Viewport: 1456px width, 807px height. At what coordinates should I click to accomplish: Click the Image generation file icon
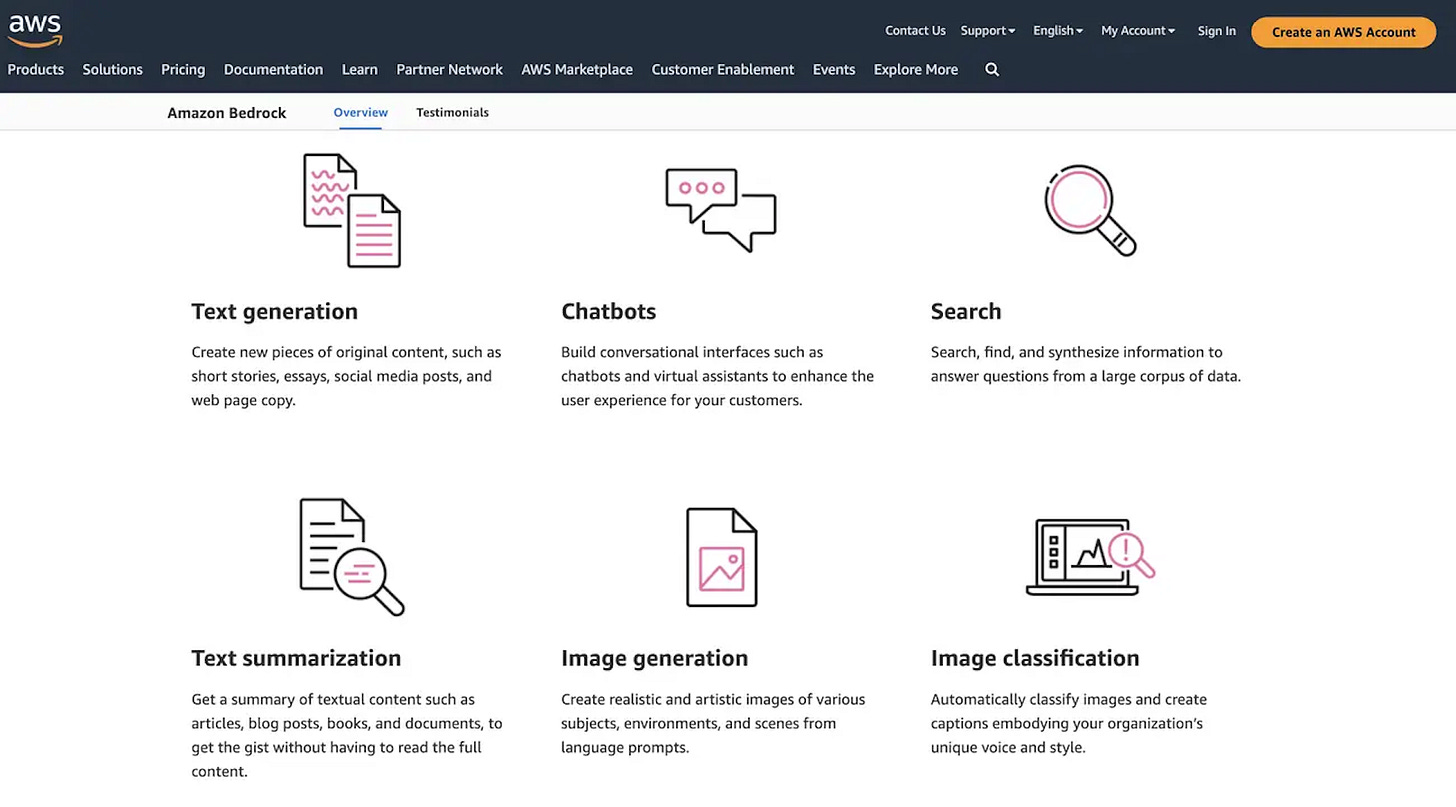click(x=721, y=557)
